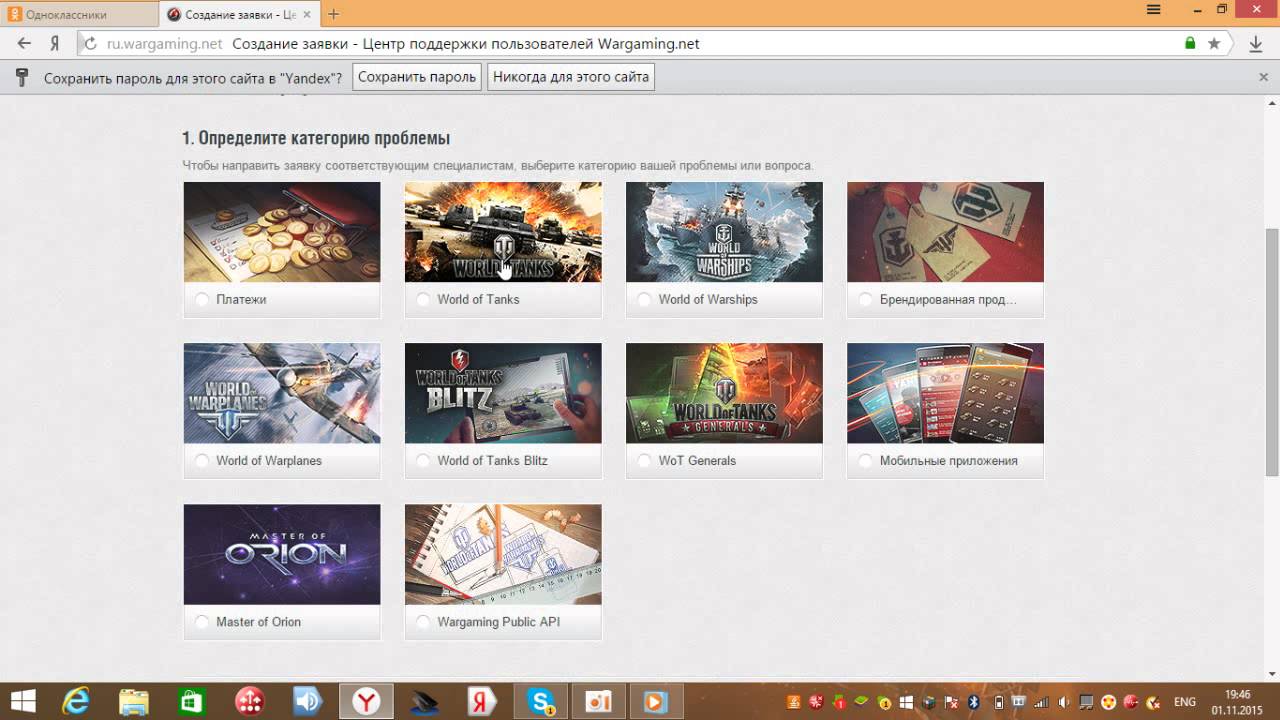Screen dimensions: 1280x720
Task: Click the Yandex Browser taskbar icon
Action: [366, 701]
